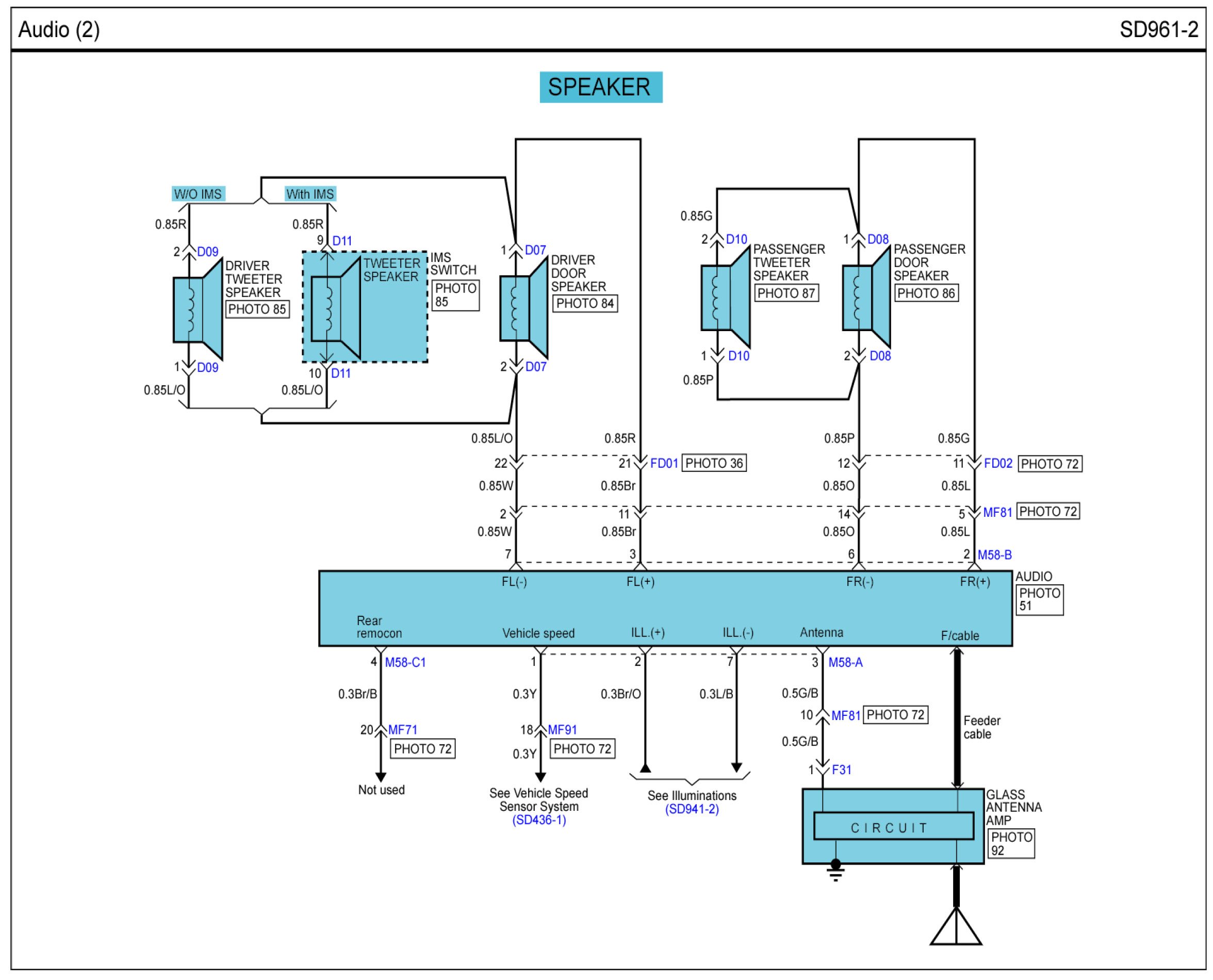Click the PHOTO 84 reference box
This screenshot has width=1213, height=980.
tap(585, 304)
